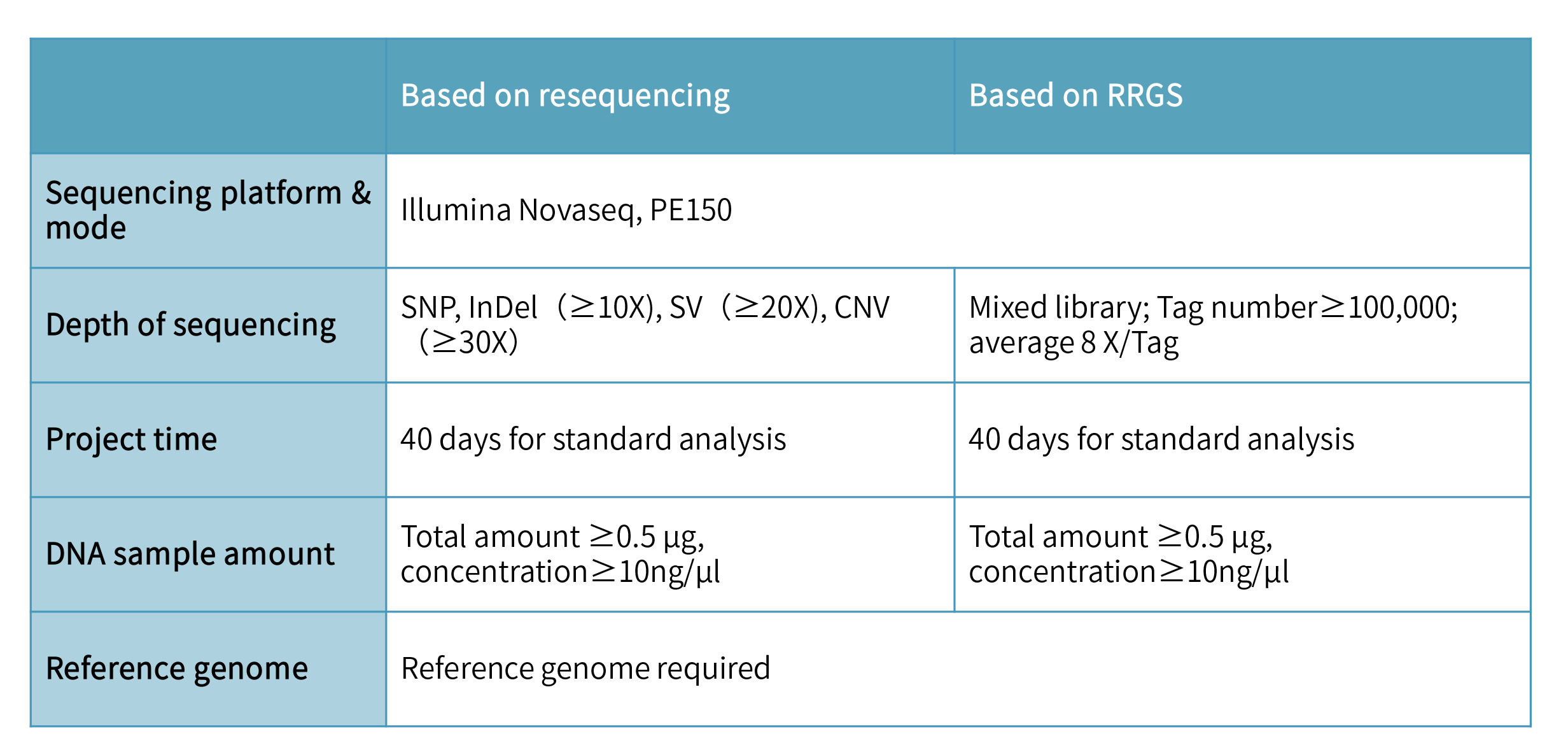
Task: Select RRGS "concentration≥10ng/µl" text line
Action: [1128, 572]
